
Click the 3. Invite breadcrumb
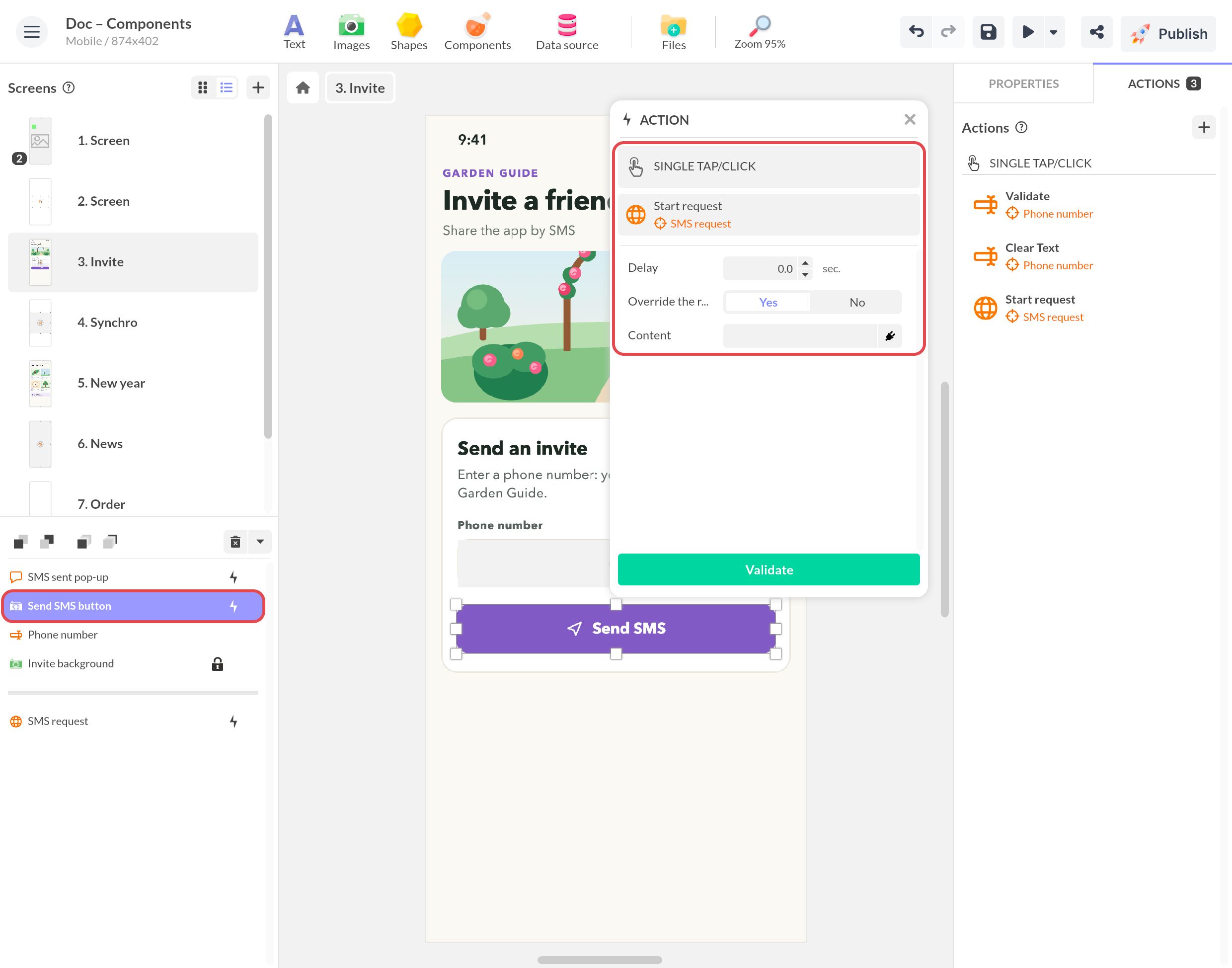[360, 88]
